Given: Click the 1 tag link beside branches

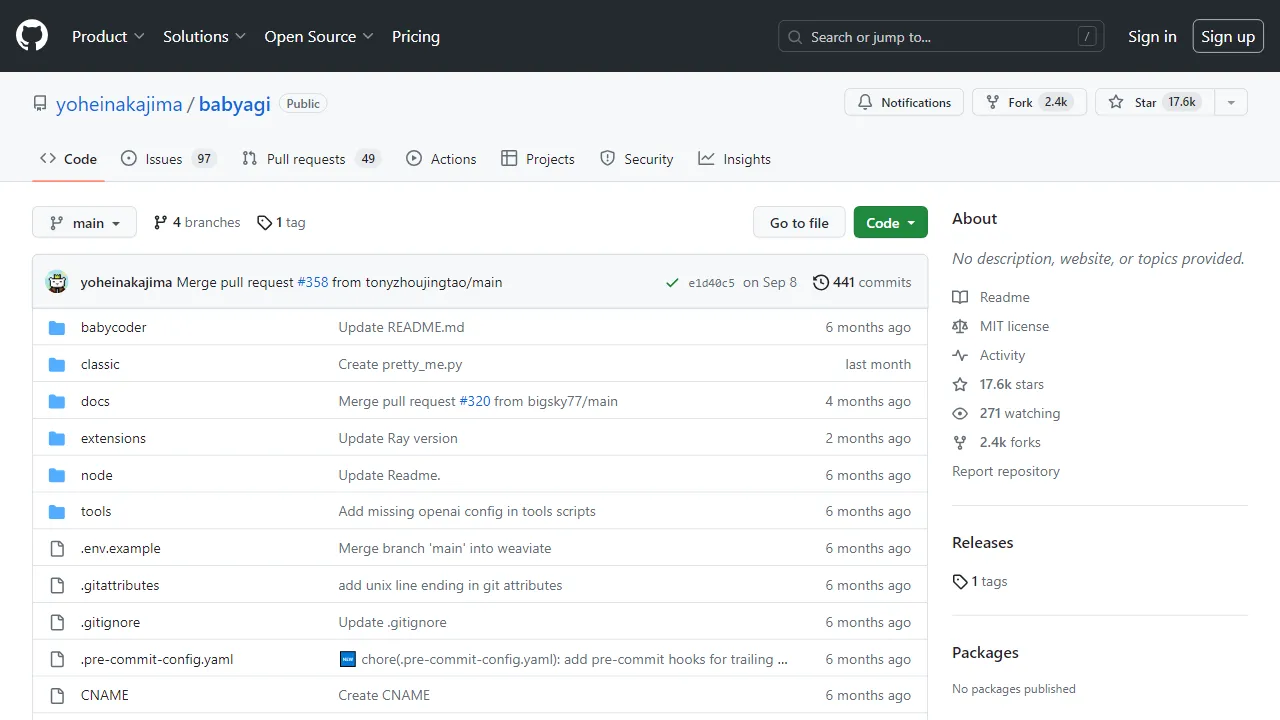Looking at the screenshot, I should tap(281, 222).
